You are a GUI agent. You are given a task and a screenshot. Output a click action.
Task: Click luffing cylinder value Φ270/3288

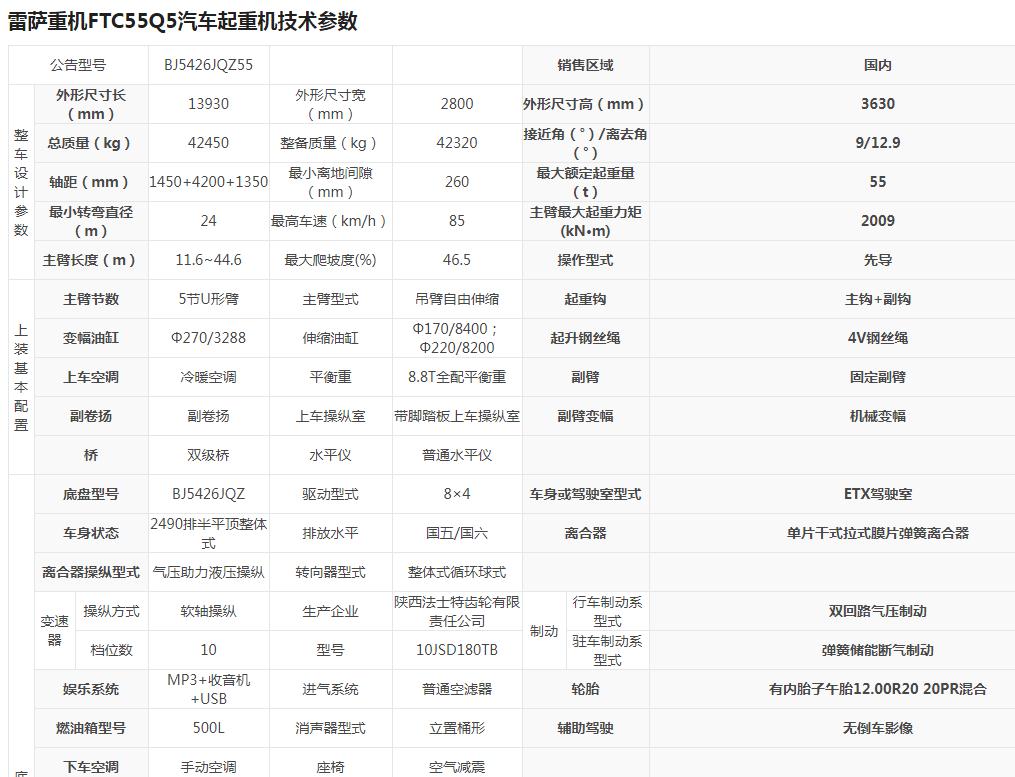pos(208,338)
